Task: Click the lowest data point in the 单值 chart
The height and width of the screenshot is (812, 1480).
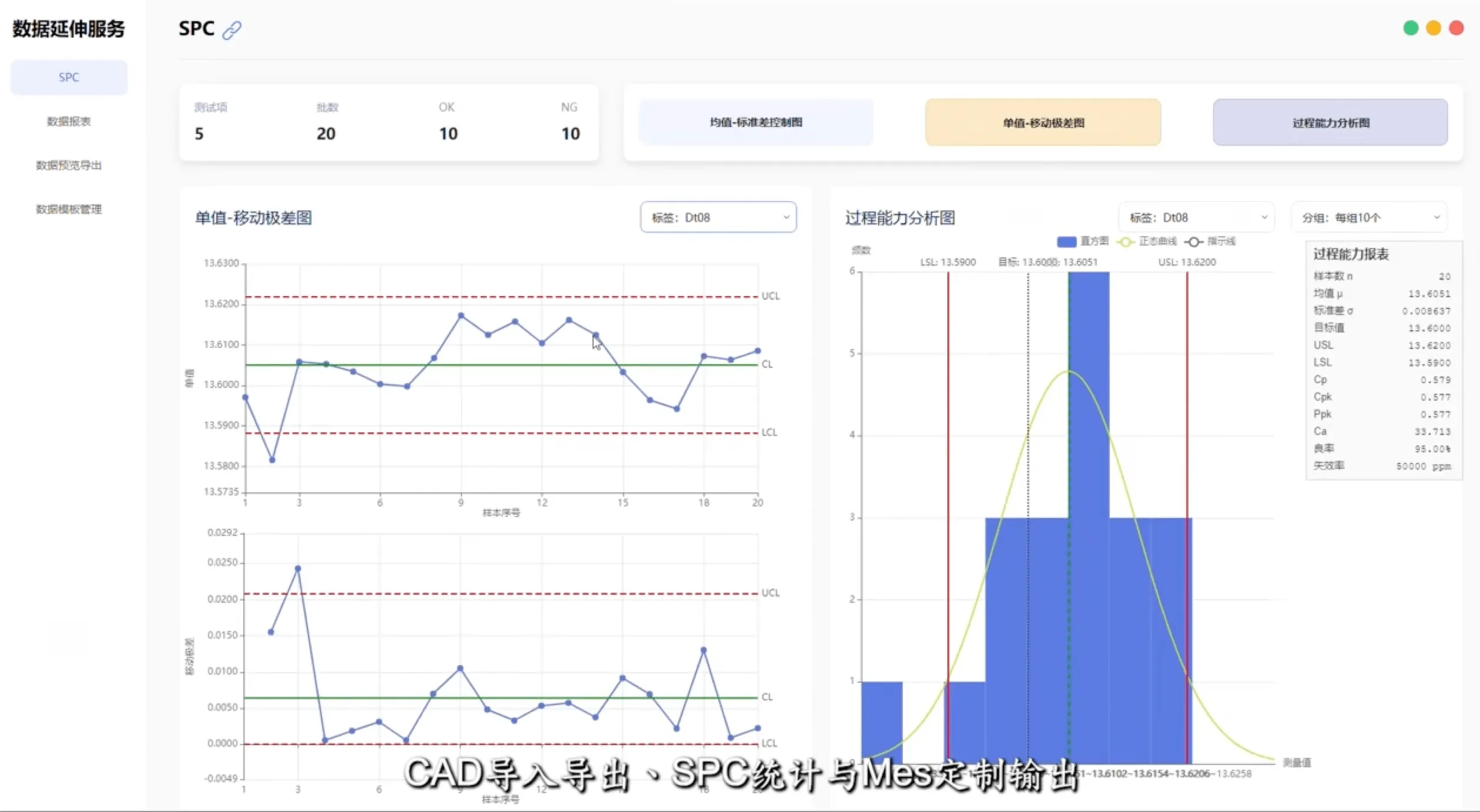Action: click(272, 460)
